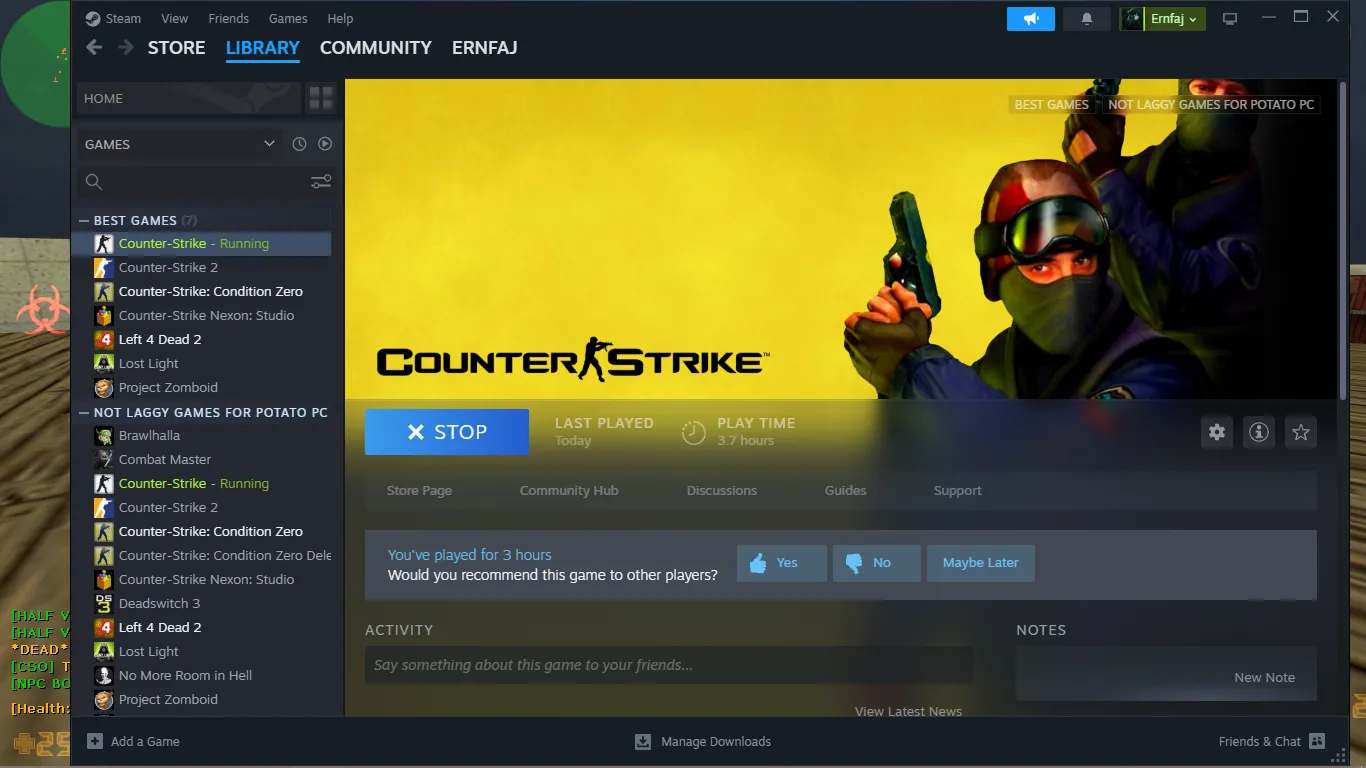Go forward with the right arrow
Screen dimensions: 1366x768
[x=126, y=47]
